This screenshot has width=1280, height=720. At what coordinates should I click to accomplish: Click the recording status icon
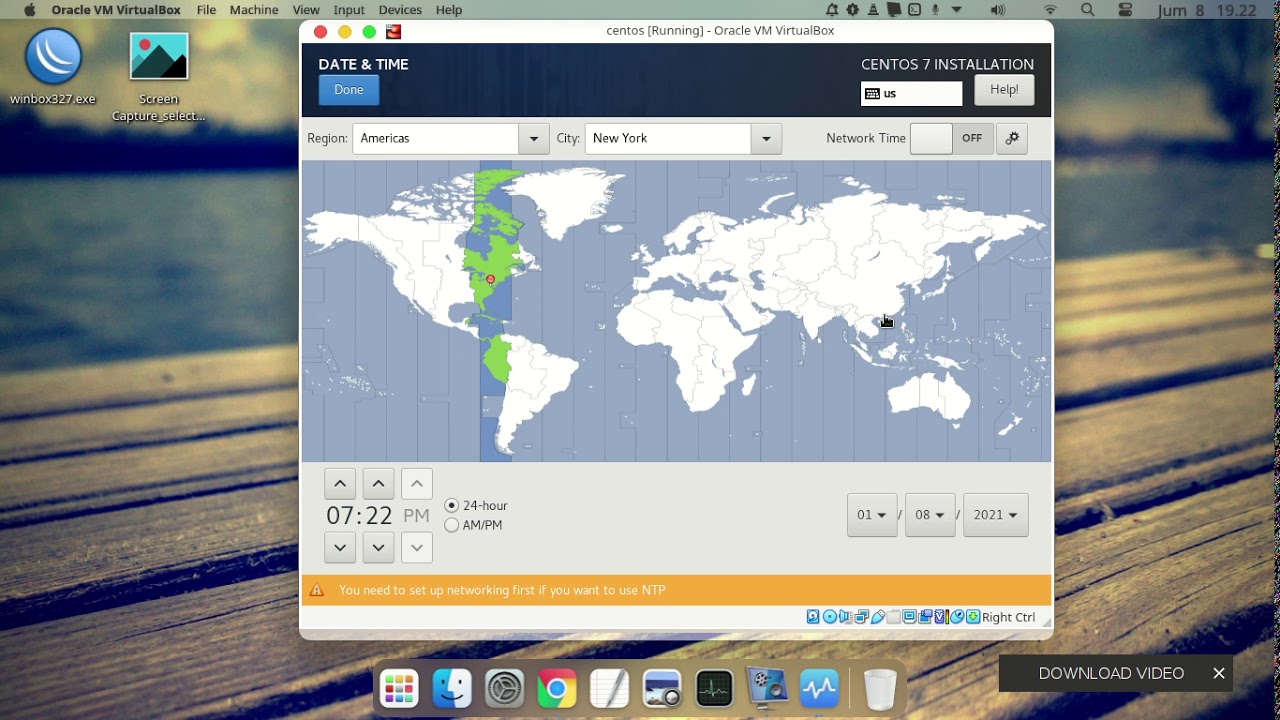click(925, 617)
